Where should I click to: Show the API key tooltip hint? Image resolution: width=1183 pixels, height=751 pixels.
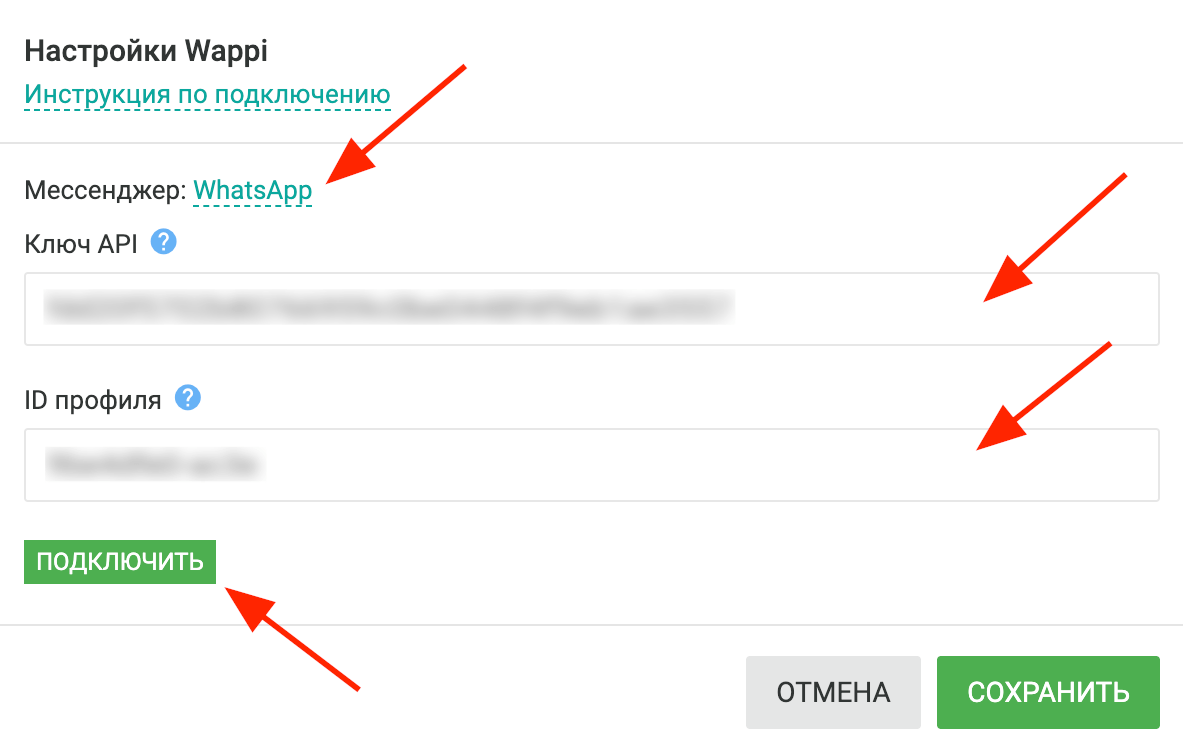(164, 242)
